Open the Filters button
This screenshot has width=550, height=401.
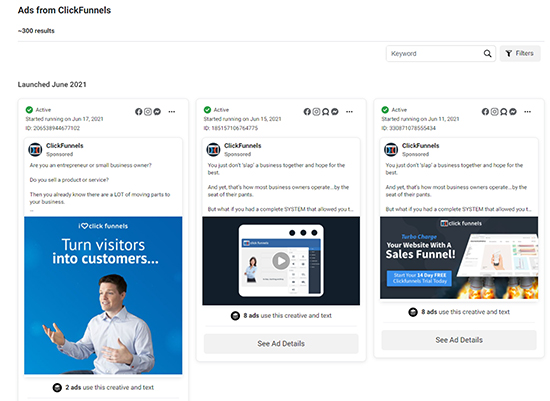(520, 53)
